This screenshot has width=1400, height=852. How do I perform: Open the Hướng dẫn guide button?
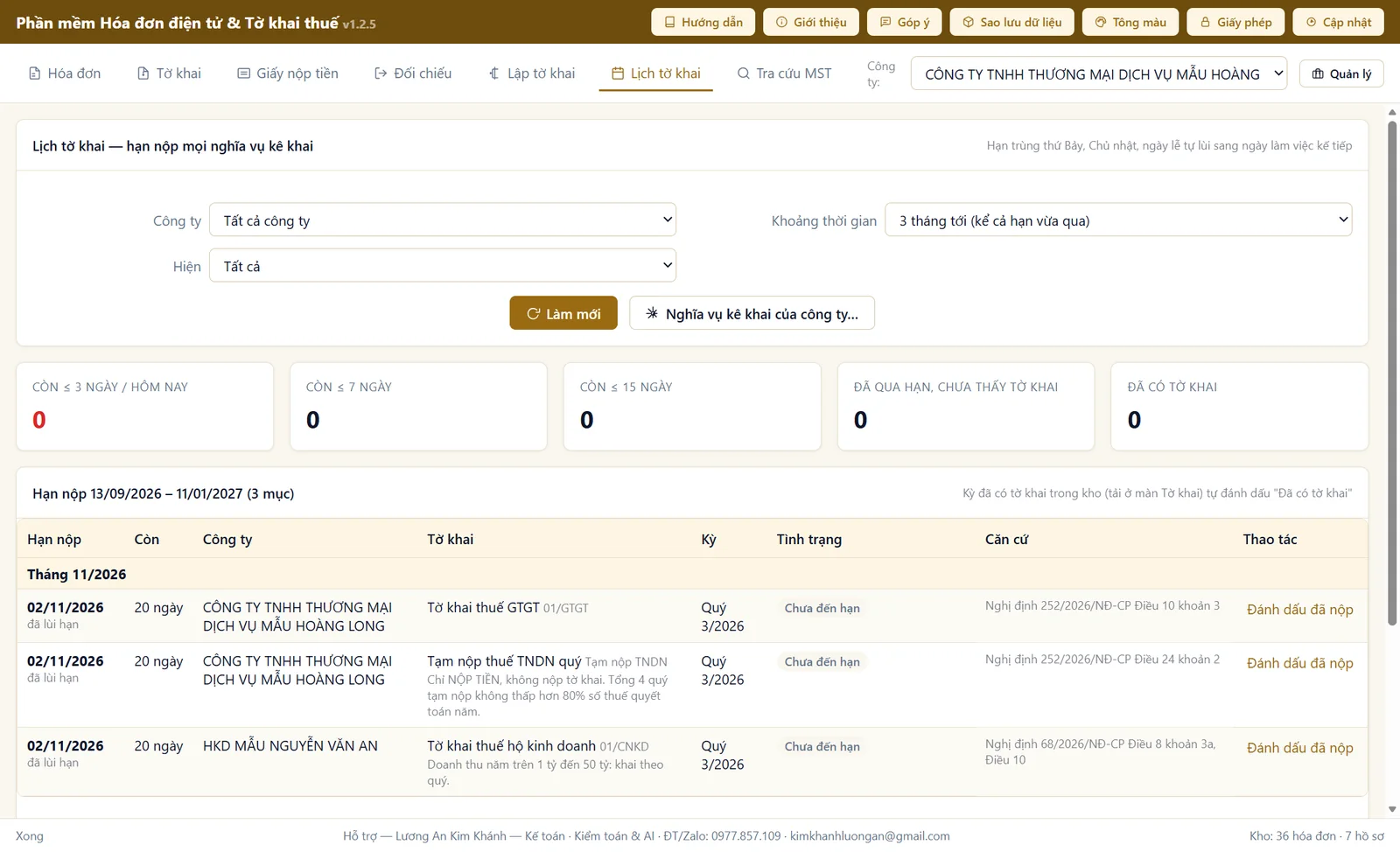point(703,22)
